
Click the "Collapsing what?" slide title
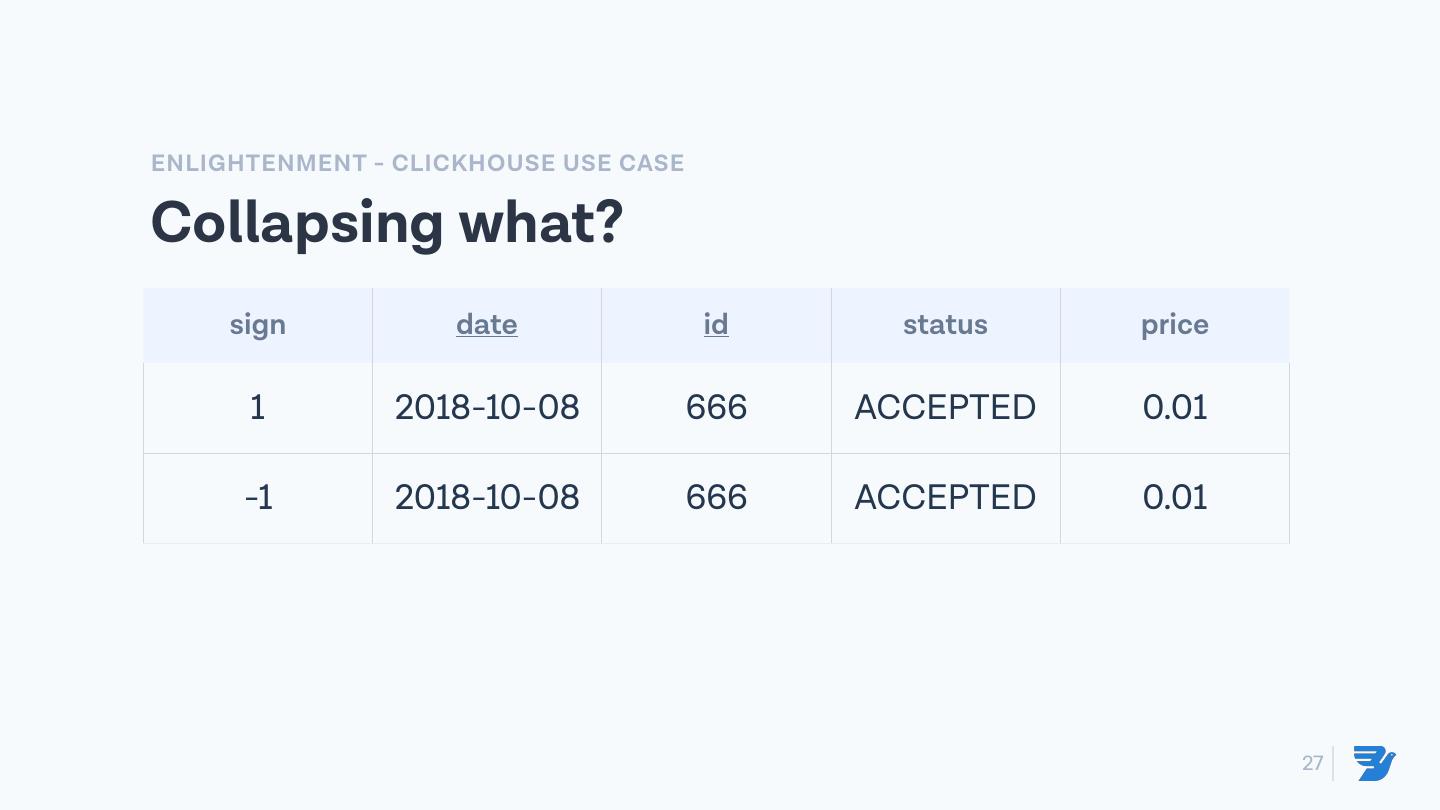(387, 222)
